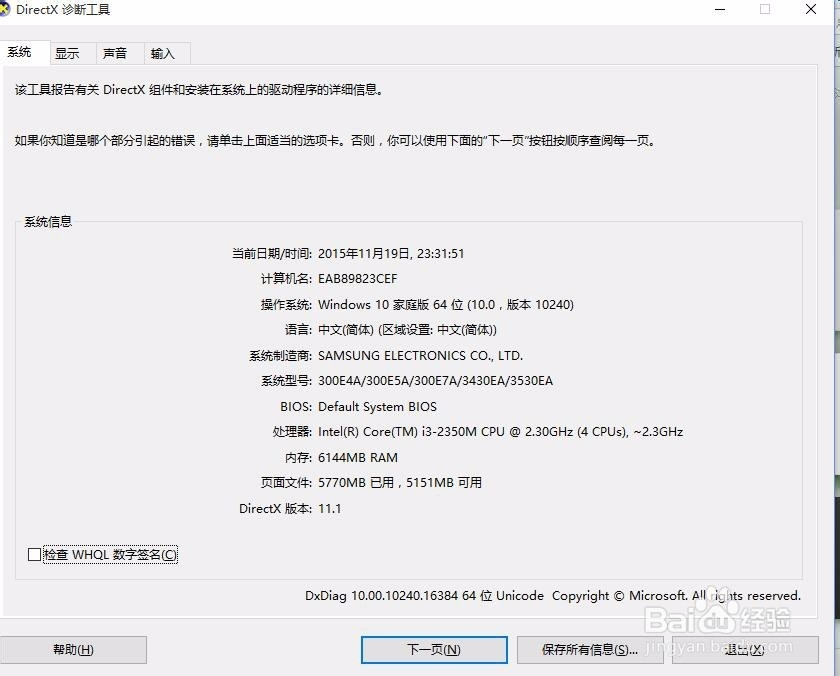Exit the tool with the 退出(X) button

pyautogui.click(x=745, y=649)
